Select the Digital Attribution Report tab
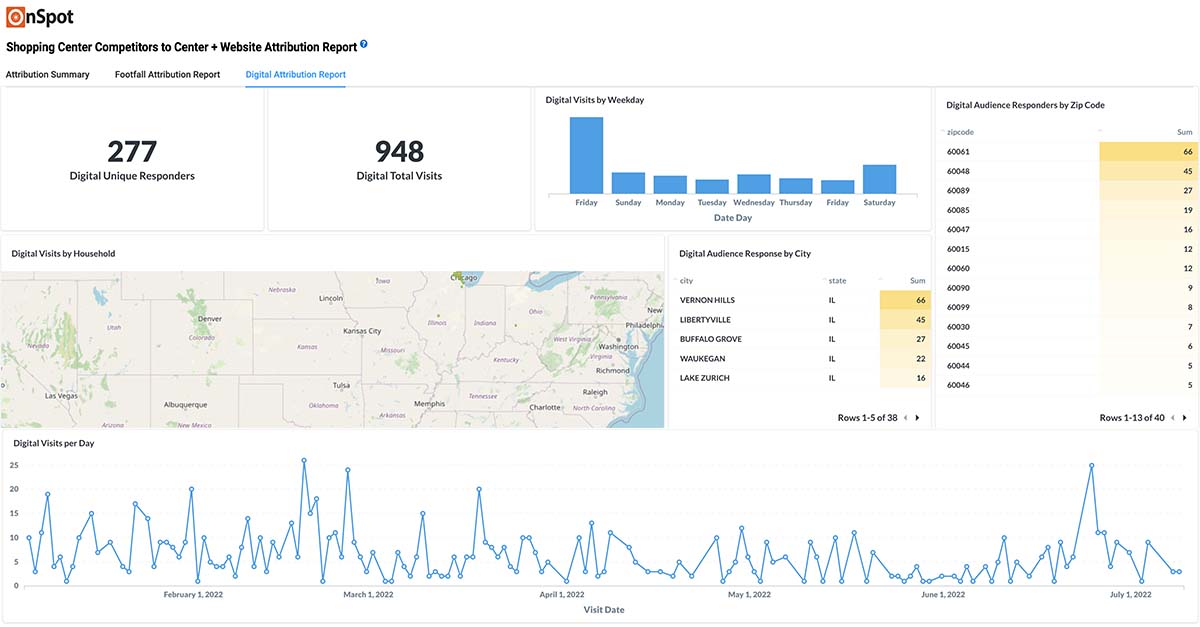The image size is (1200, 627). (x=294, y=74)
